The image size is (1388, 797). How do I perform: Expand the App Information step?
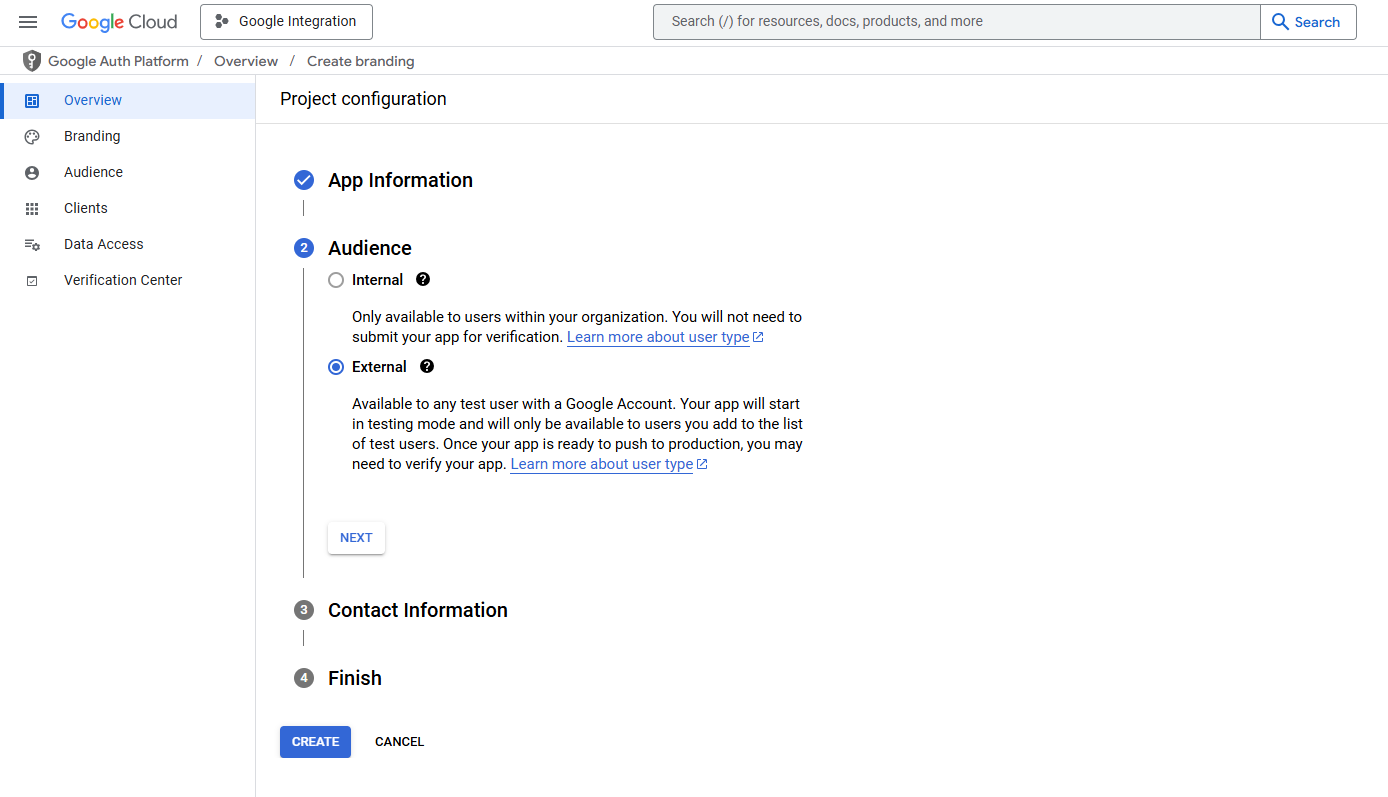click(400, 180)
